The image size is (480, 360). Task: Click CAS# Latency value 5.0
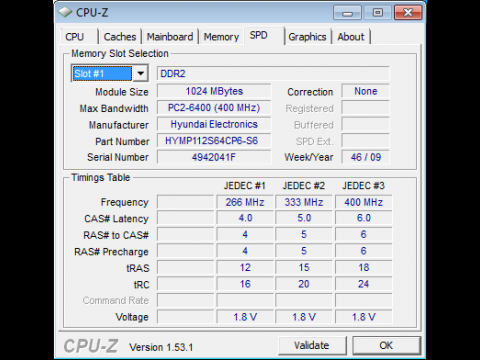click(304, 218)
